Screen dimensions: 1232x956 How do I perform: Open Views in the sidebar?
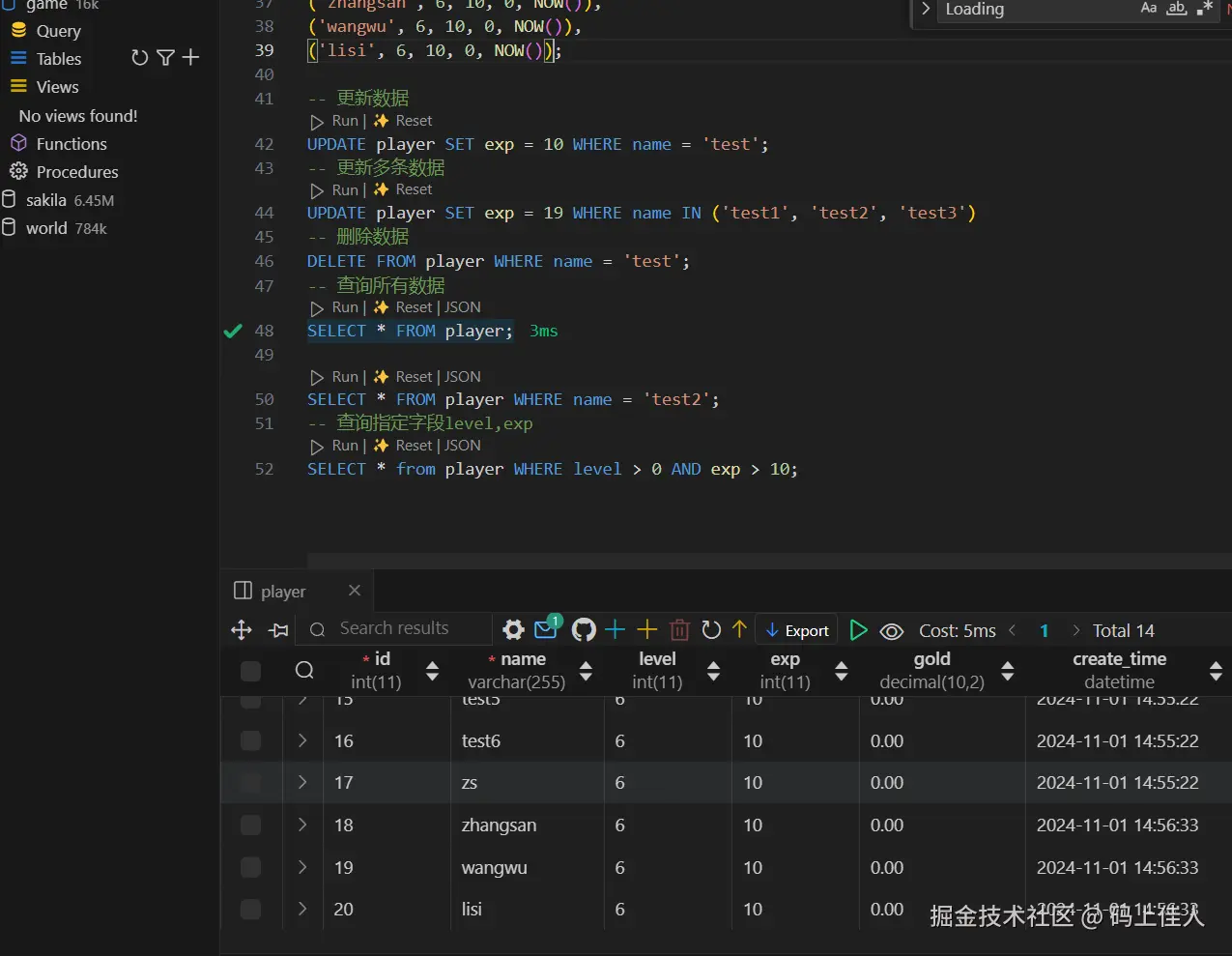point(57,87)
